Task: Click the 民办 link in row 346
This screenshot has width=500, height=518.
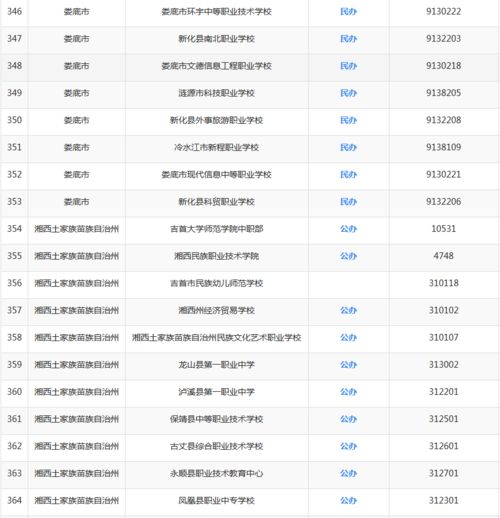Action: 348,12
